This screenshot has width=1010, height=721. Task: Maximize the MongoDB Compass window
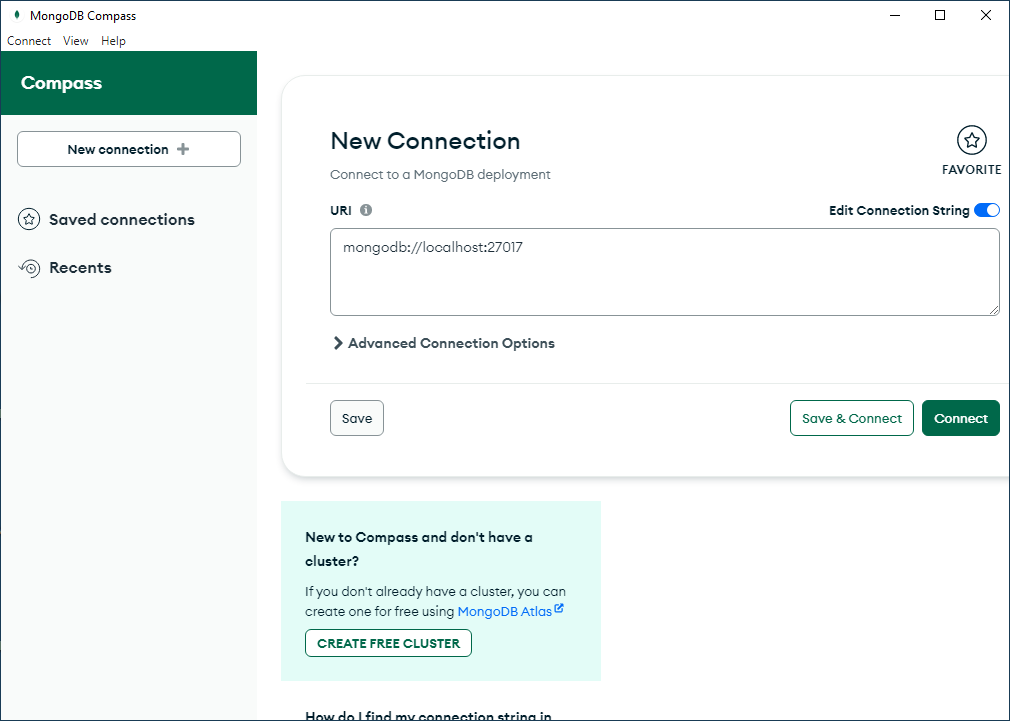[x=939, y=15]
